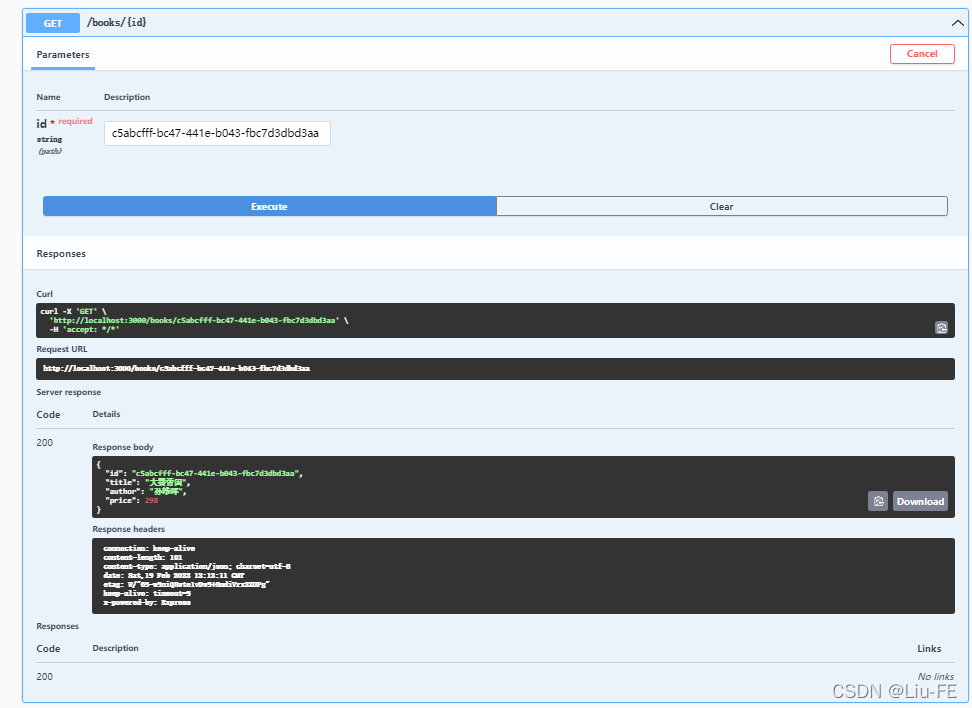Select the "id" line in response body
The image size is (972, 708).
pos(204,473)
